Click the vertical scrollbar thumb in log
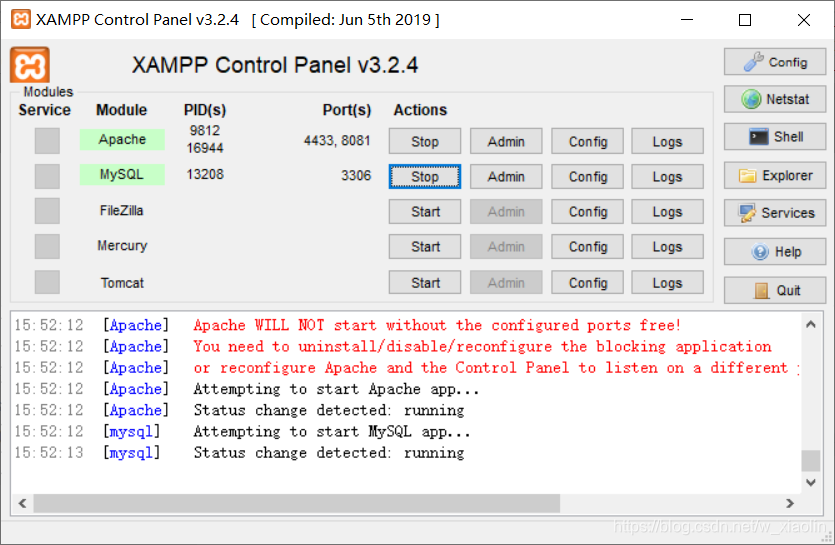This screenshot has height=545, width=835. pos(811,461)
